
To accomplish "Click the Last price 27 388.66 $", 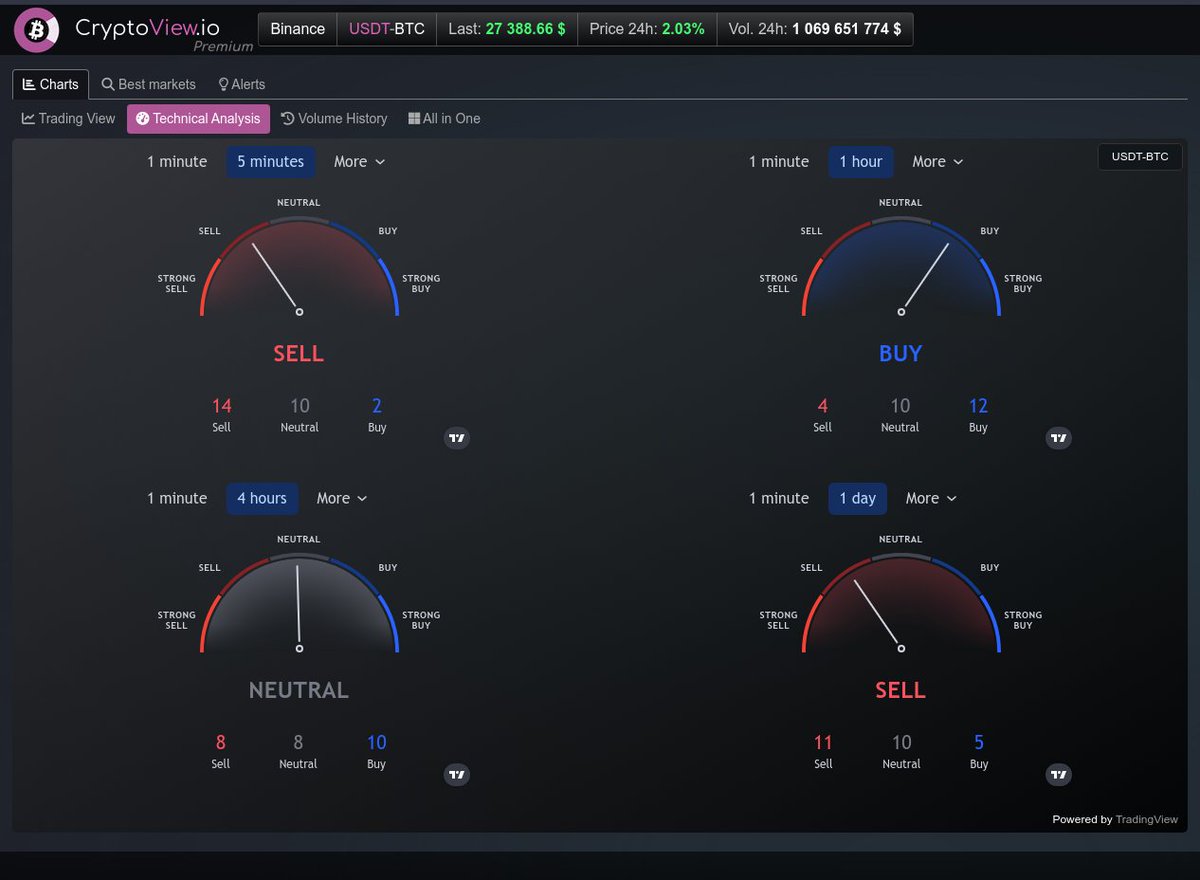I will 507,29.
